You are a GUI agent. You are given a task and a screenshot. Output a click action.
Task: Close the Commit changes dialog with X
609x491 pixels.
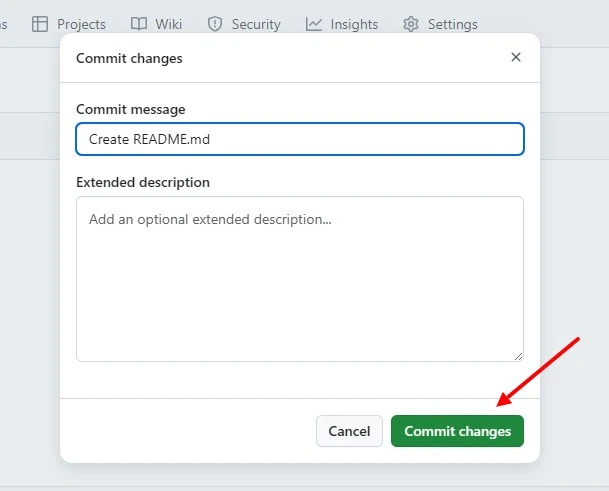516,57
